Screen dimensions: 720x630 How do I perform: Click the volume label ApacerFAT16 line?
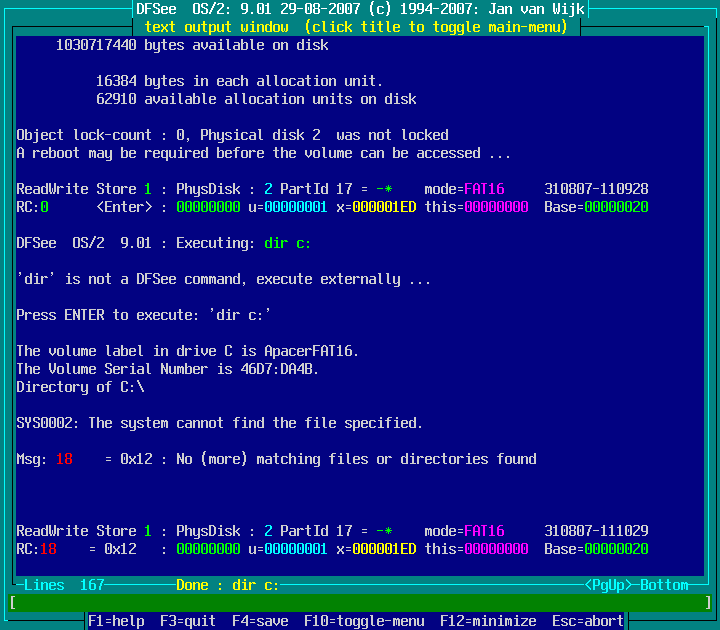point(188,351)
